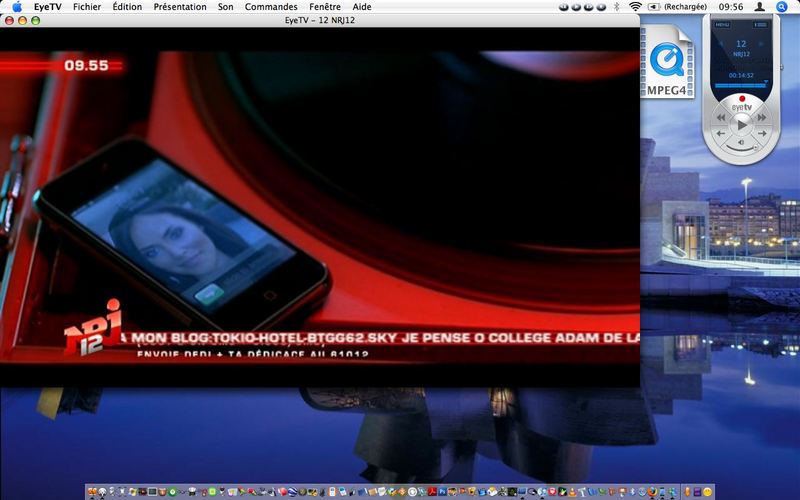Go to next channel with the right arrow
Image resolution: width=800 pixels, height=500 pixels.
tap(762, 134)
